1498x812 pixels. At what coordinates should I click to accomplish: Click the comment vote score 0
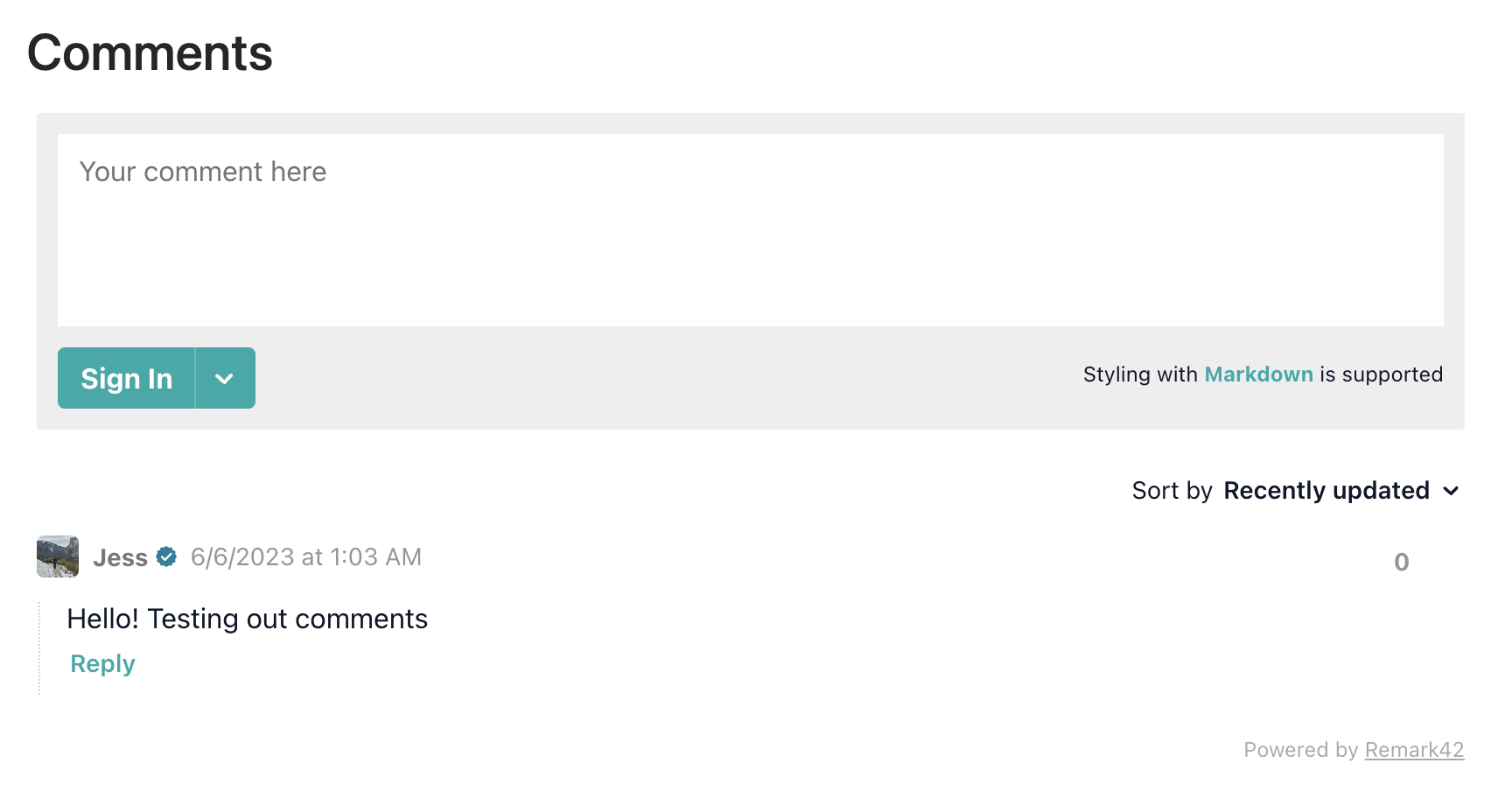(x=1402, y=562)
